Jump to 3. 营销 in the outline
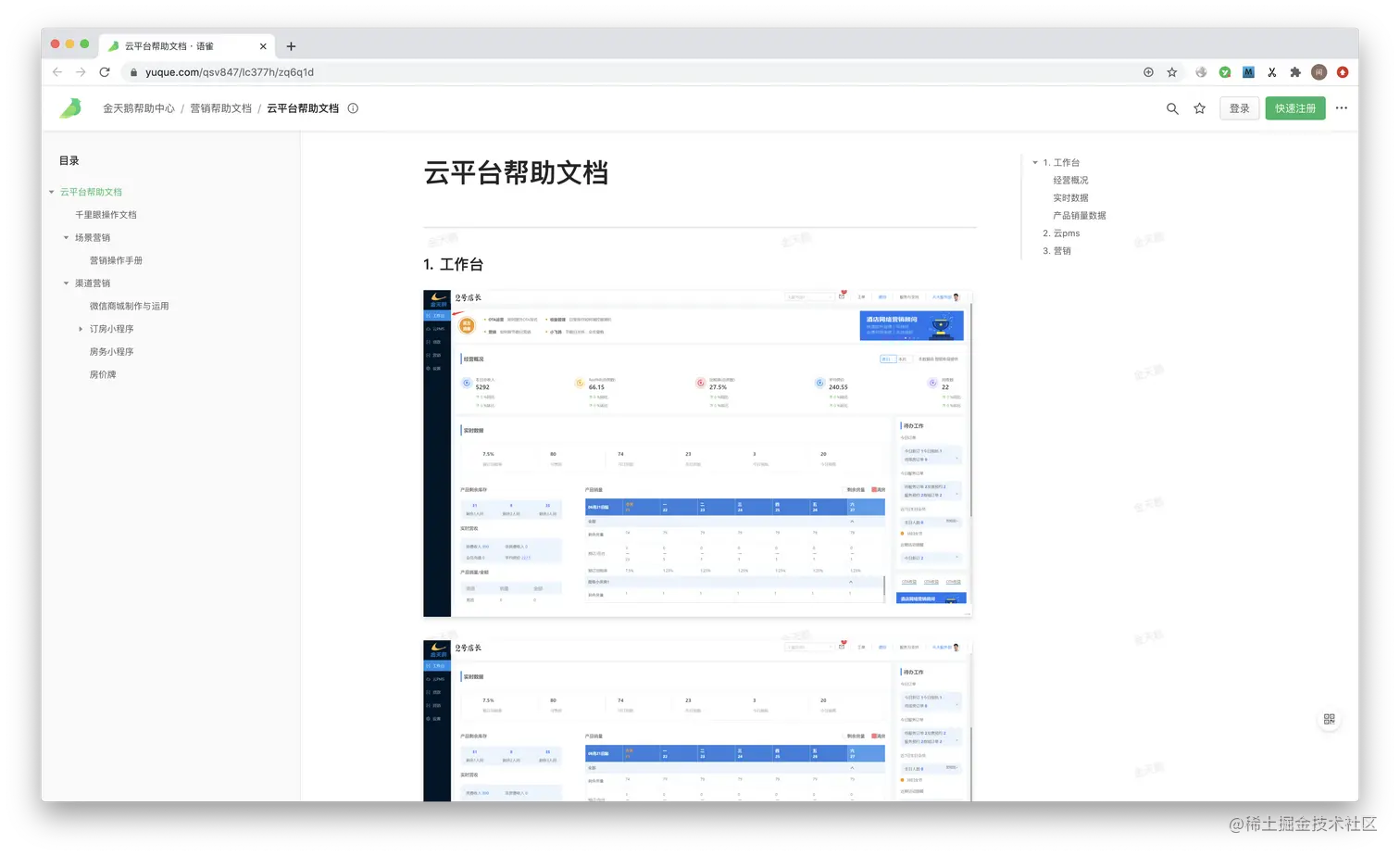The width and height of the screenshot is (1400, 856). pyautogui.click(x=1056, y=251)
